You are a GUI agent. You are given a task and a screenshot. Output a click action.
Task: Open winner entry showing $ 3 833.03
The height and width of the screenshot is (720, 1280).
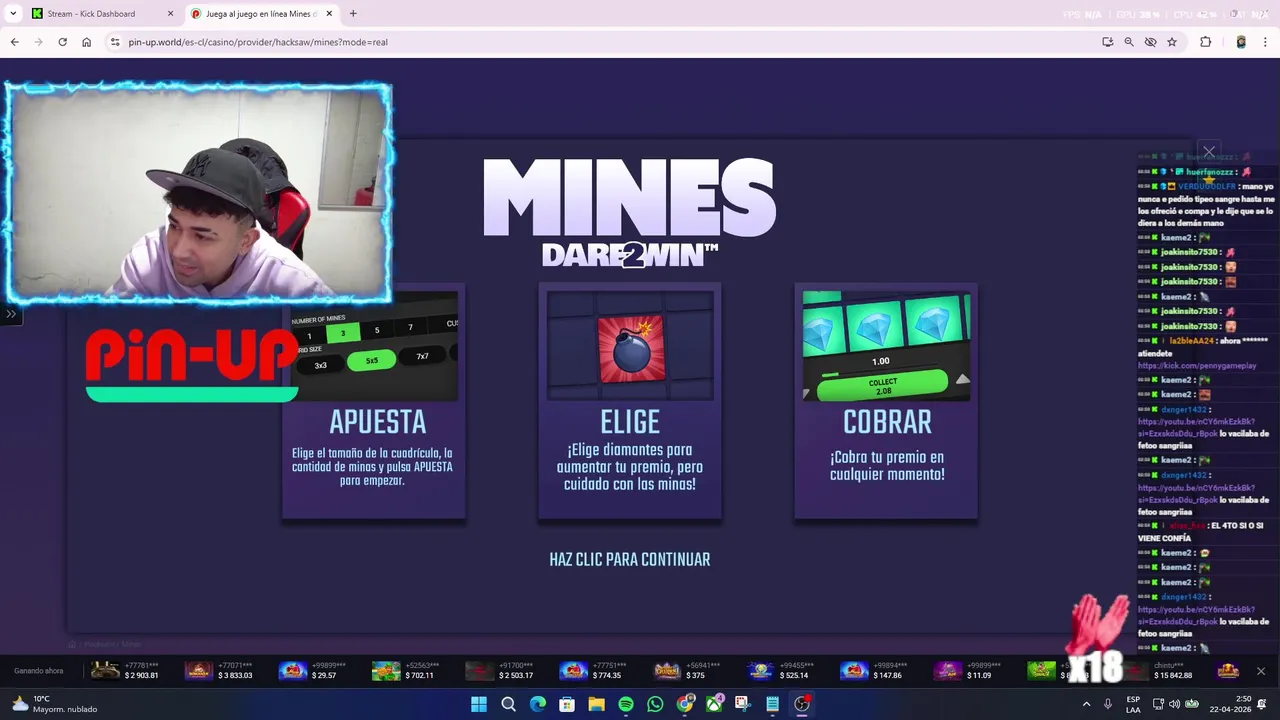coord(220,671)
